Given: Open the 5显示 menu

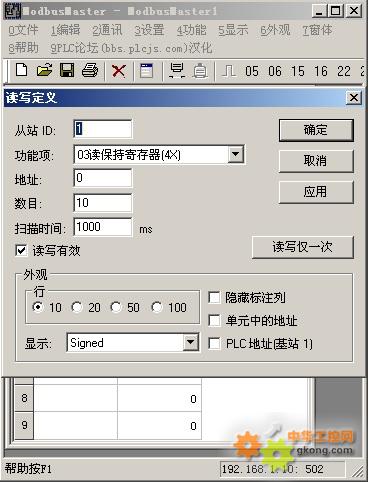Looking at the screenshot, I should (233, 30).
